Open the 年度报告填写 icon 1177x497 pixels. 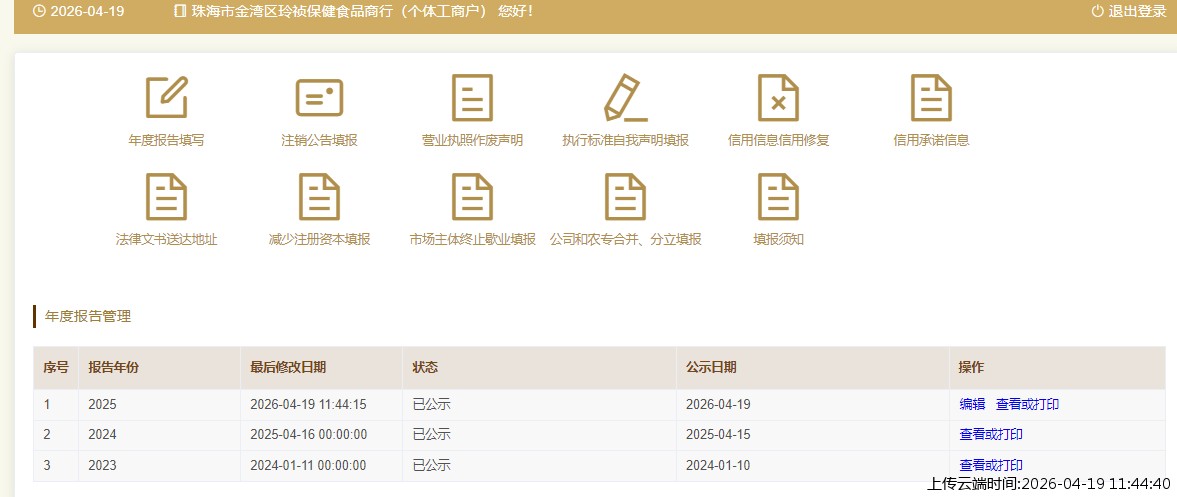[166, 98]
